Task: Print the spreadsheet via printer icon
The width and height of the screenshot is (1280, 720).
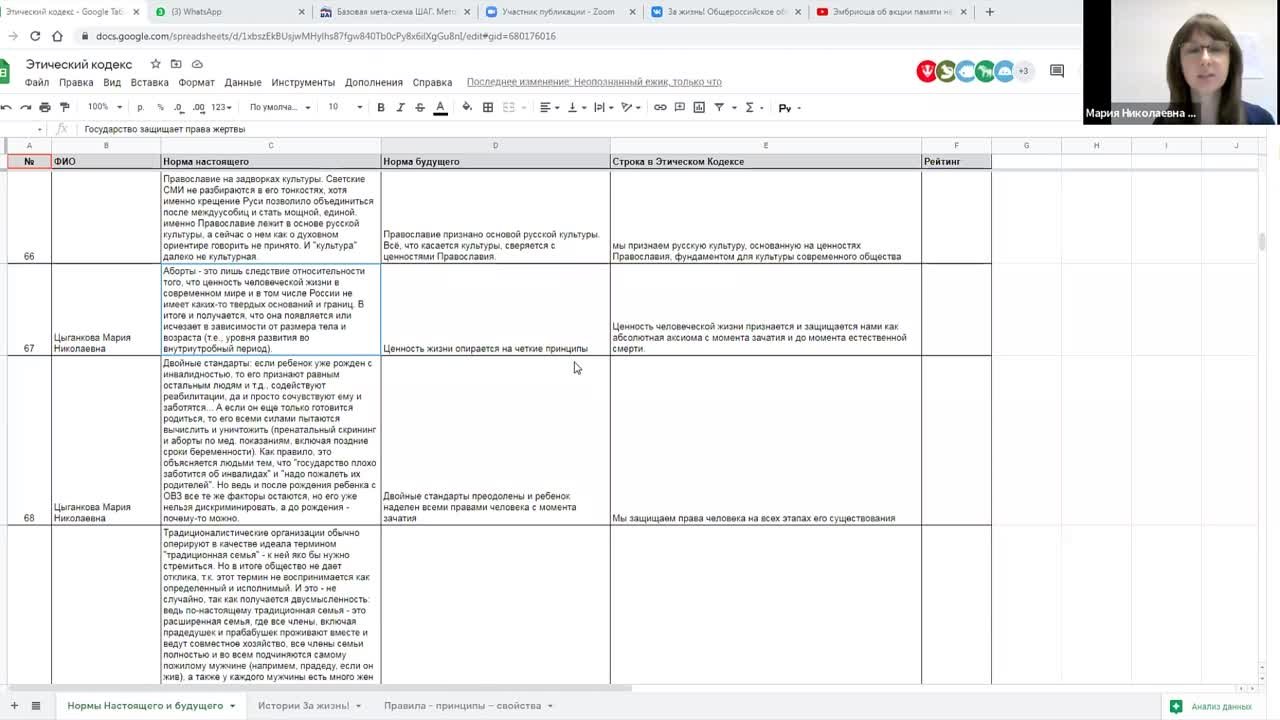Action: point(45,107)
